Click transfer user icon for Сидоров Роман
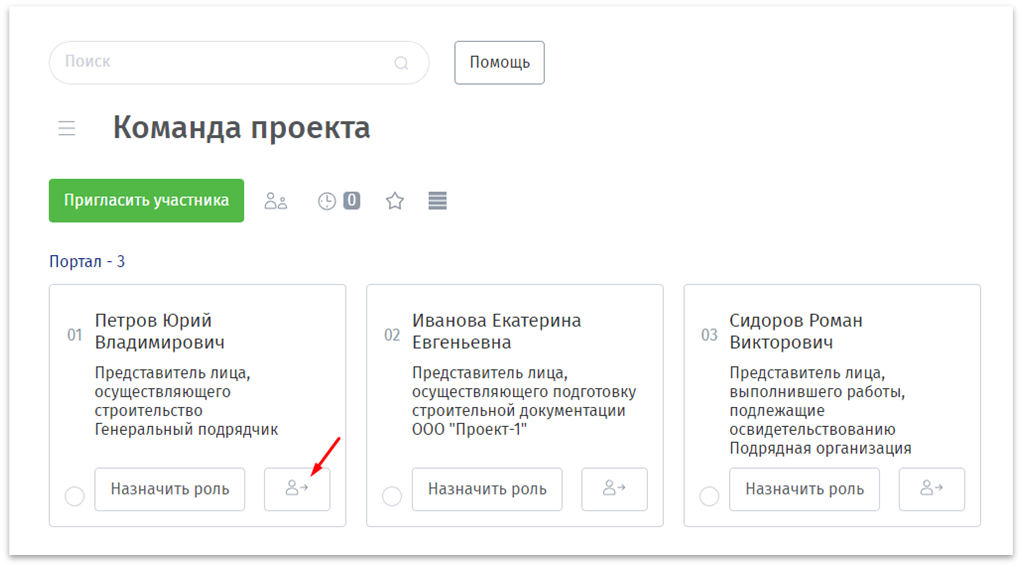 931,489
